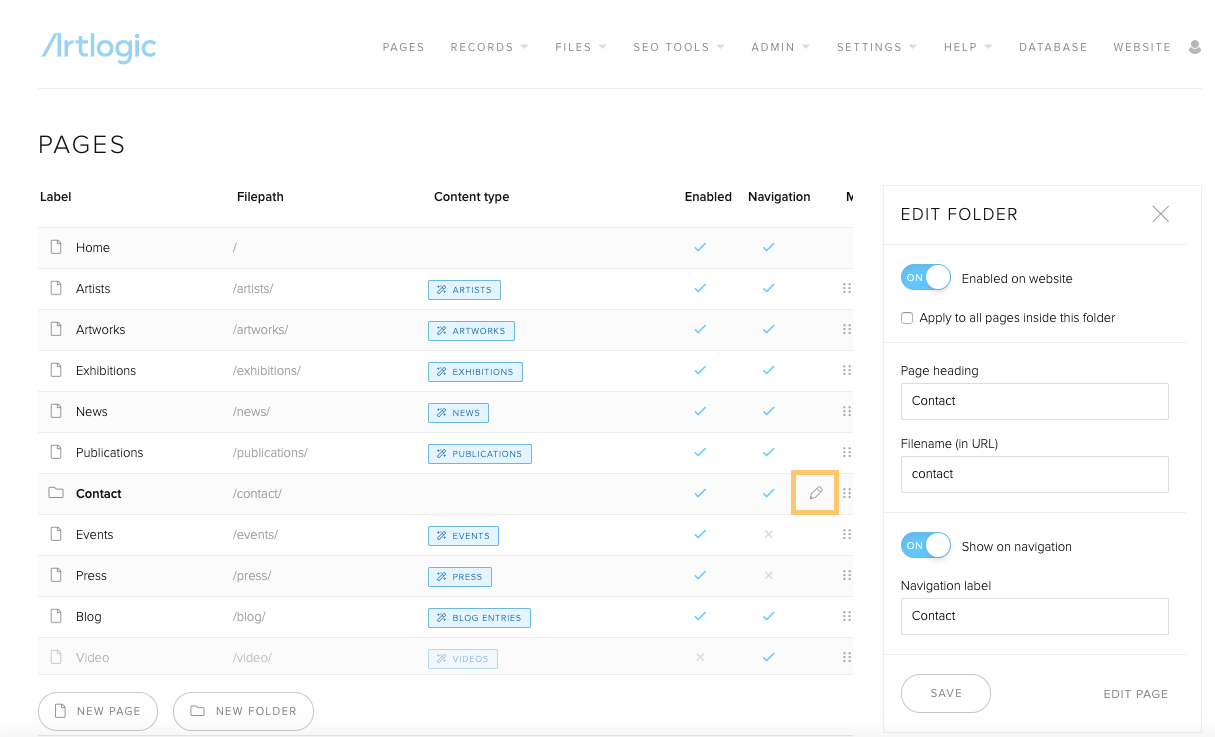Open the Records dropdown menu
Screen dimensions: 1215x737
click(489, 47)
